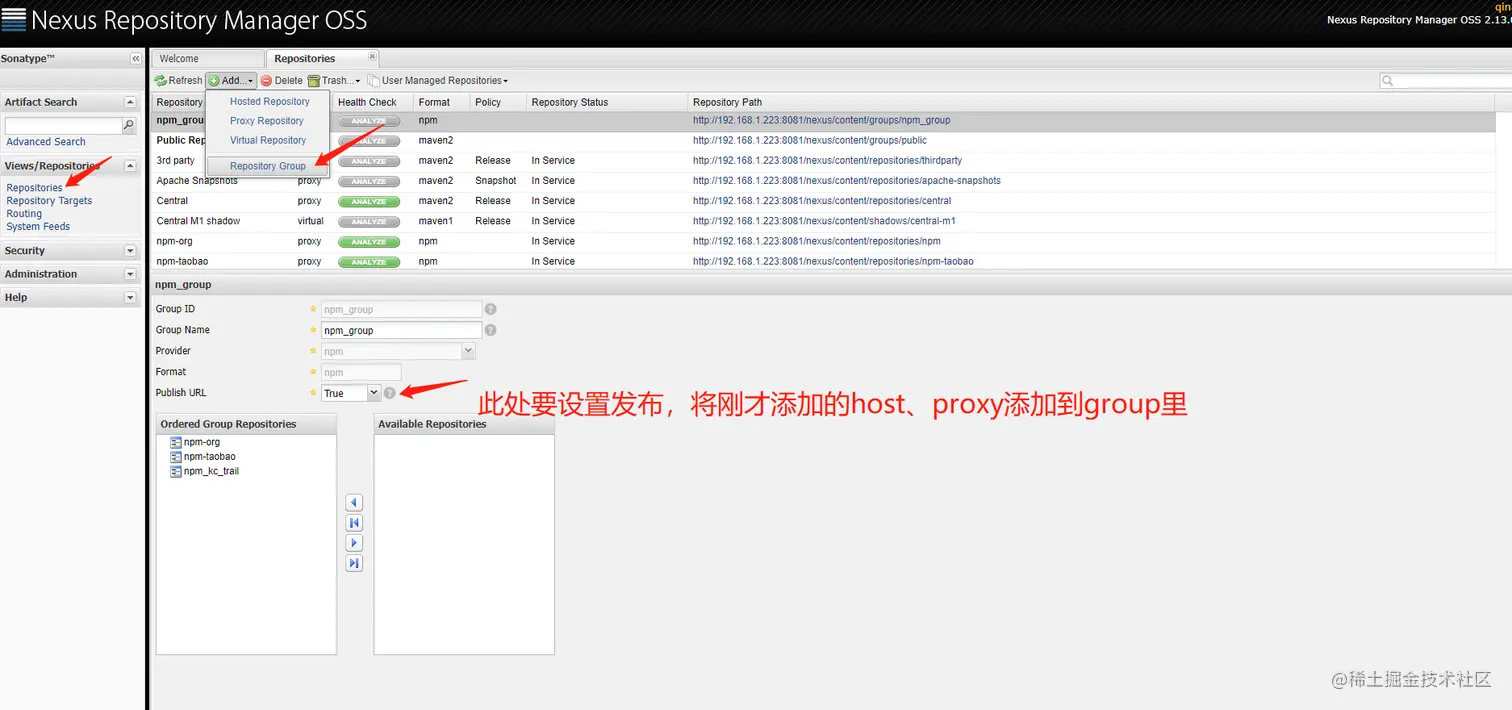Collapse the Artifact Search panel
Screen dimensions: 1512x710
130,102
